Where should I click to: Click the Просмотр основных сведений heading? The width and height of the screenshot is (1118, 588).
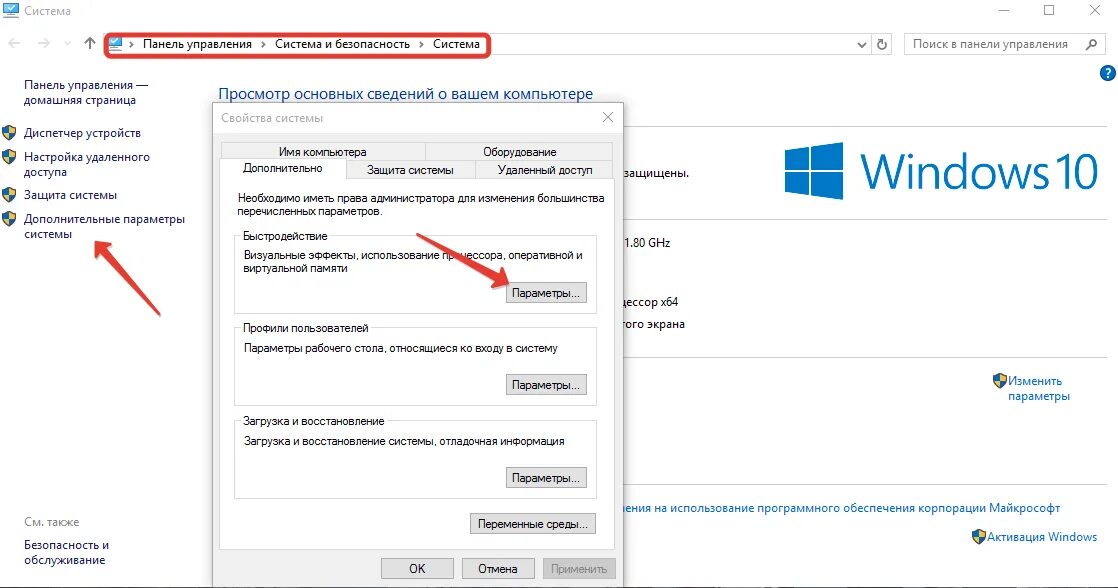405,94
